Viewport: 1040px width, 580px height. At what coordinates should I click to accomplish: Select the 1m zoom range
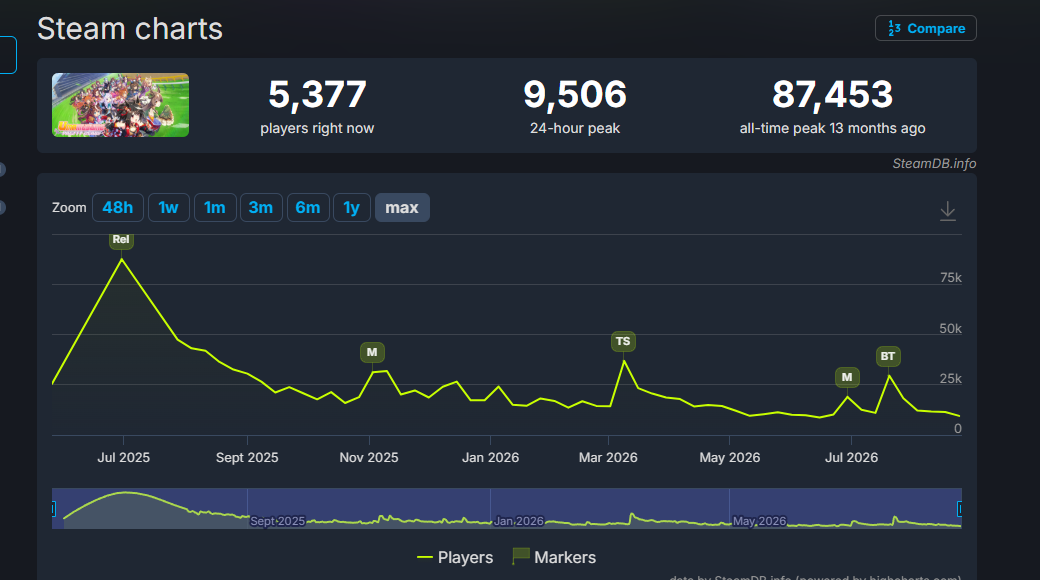pos(215,208)
